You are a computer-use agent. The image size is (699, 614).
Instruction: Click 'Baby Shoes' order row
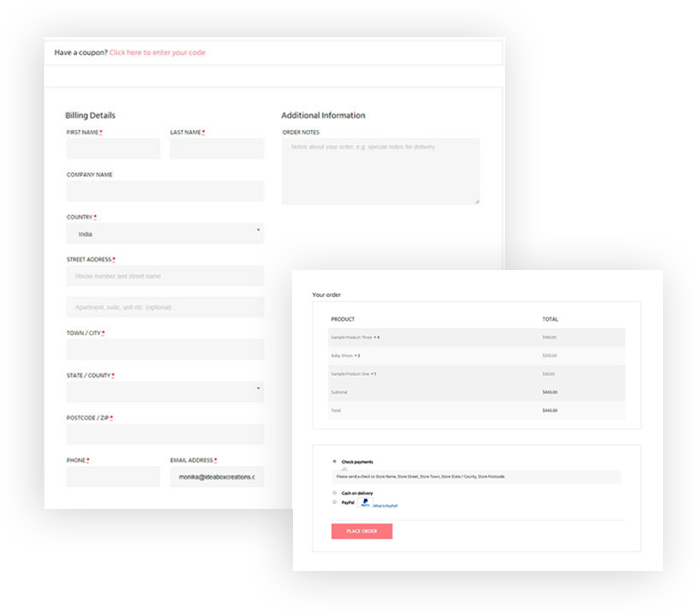click(477, 355)
